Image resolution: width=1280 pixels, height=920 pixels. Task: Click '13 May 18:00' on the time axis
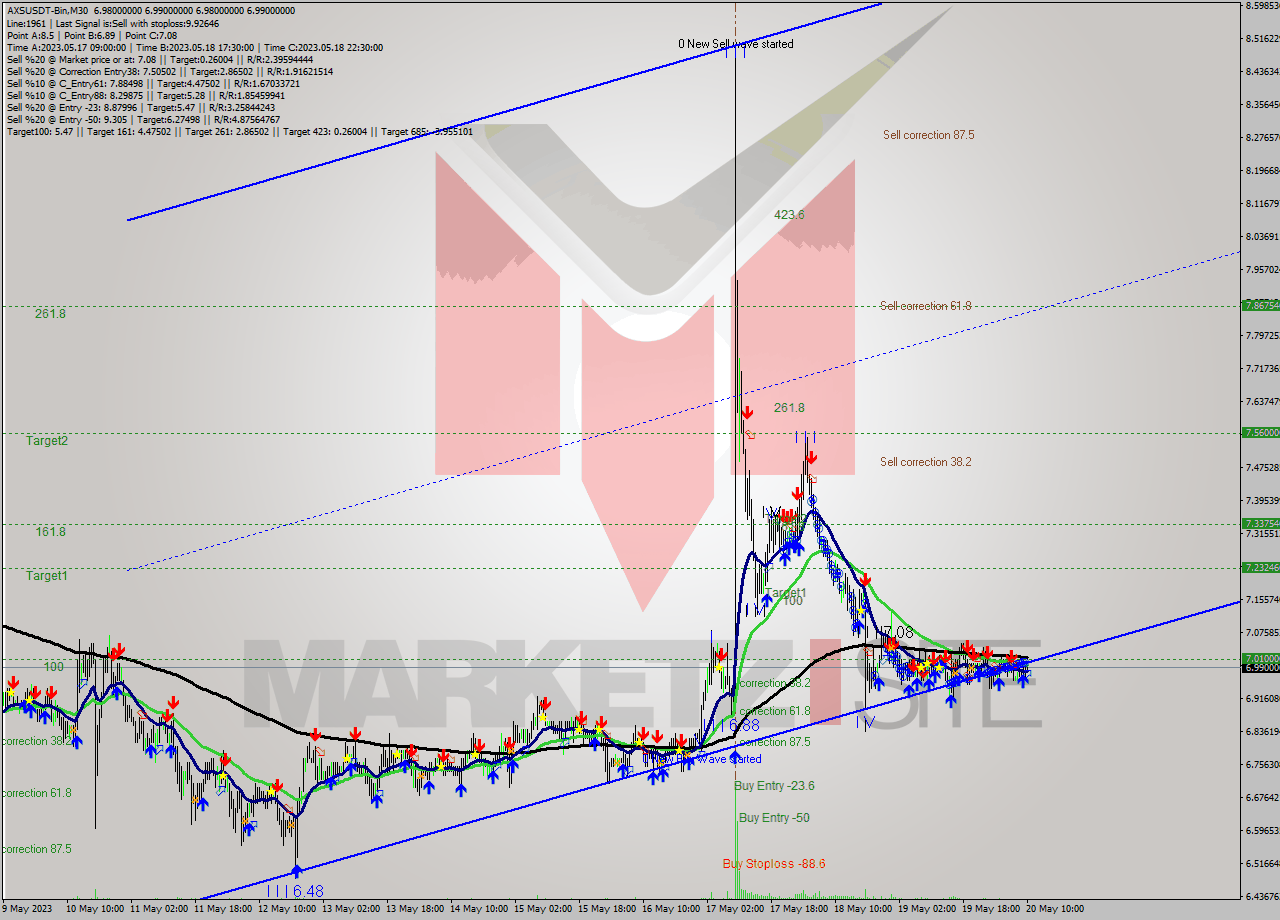point(416,909)
